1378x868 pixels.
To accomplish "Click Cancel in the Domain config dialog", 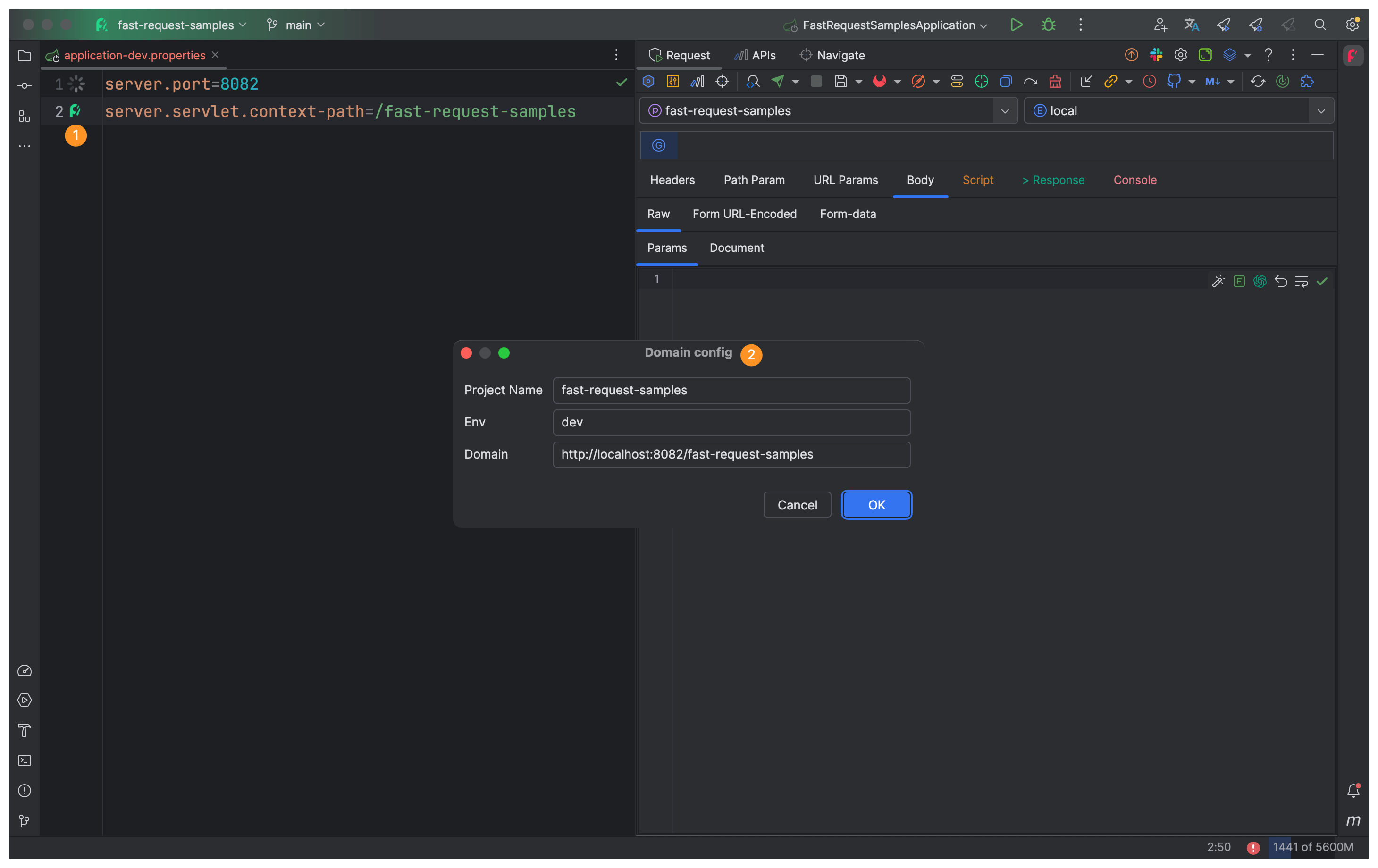I will click(x=797, y=505).
